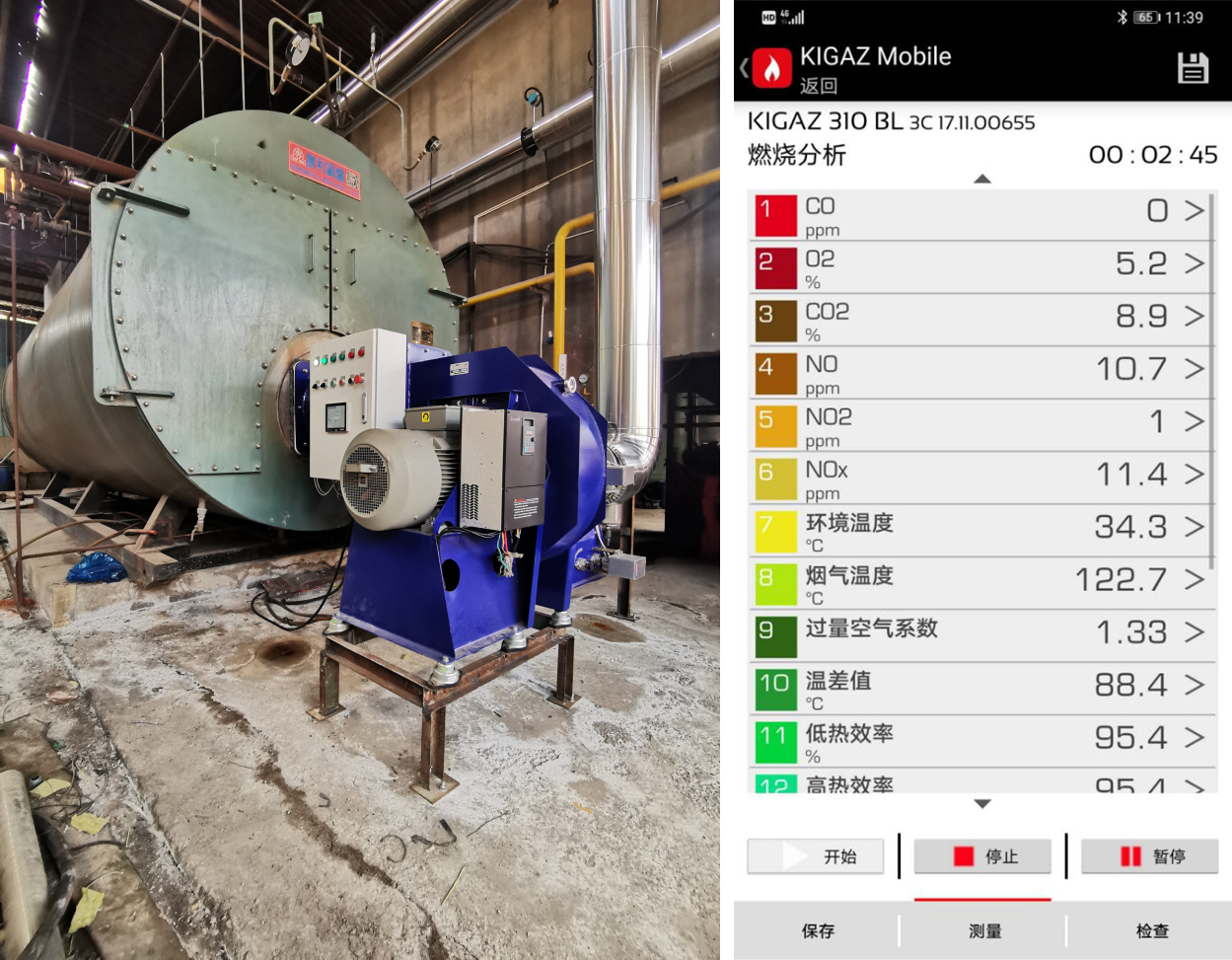
Task: Open the NOx reading detail chevron
Action: click(1194, 475)
